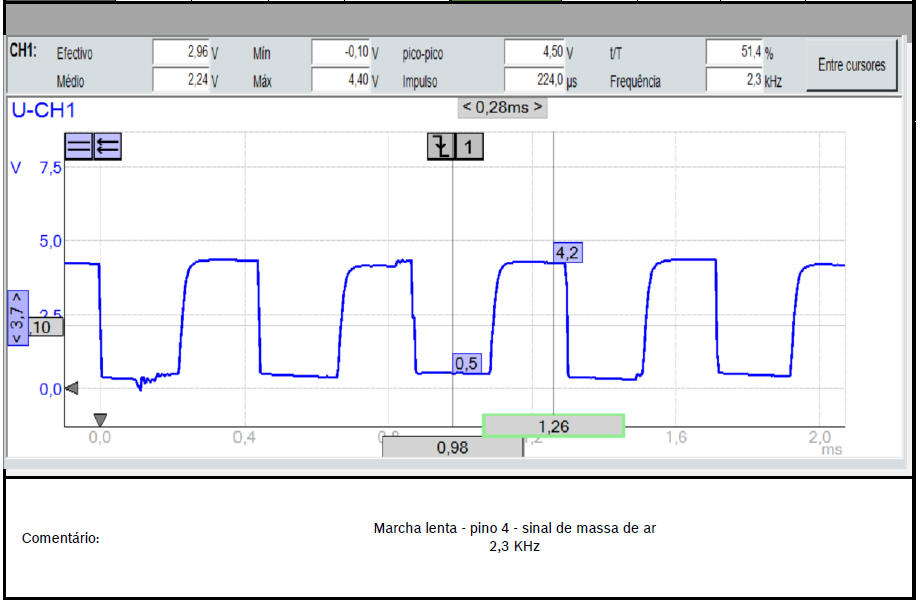The image size is (920, 603).
Task: Select the 1,26 time cursor handle
Action: click(x=553, y=426)
